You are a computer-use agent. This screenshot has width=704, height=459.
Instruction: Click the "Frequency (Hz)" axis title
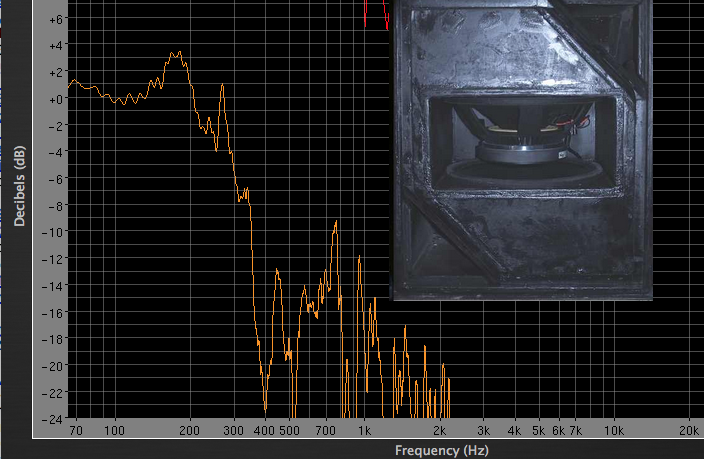coord(442,450)
